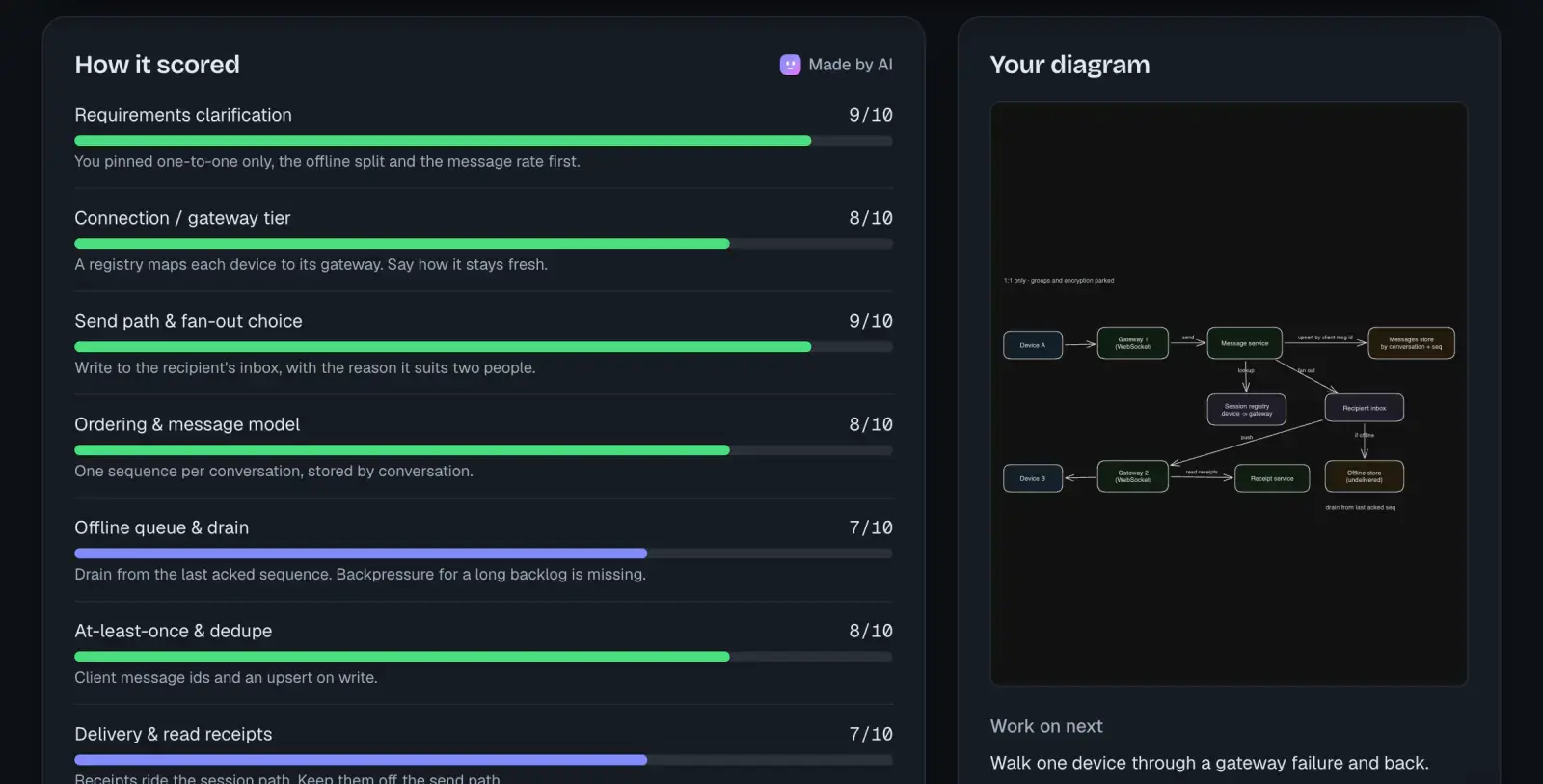Click "You pinned one-to-one only" feedback text
Screen dimensions: 1543x784
[327, 161]
